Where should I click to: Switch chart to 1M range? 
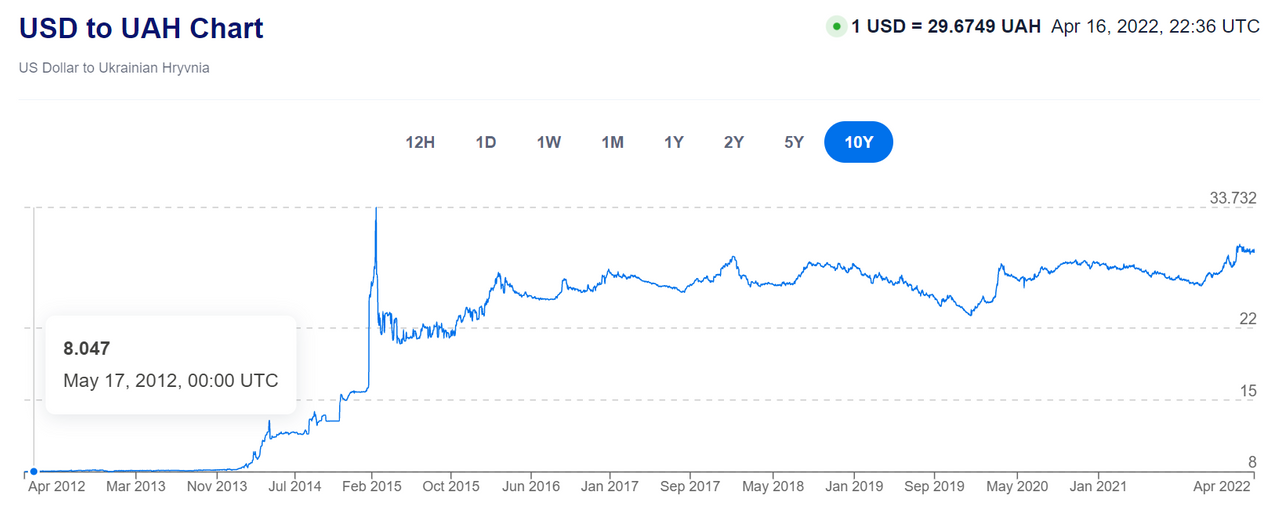(x=613, y=142)
